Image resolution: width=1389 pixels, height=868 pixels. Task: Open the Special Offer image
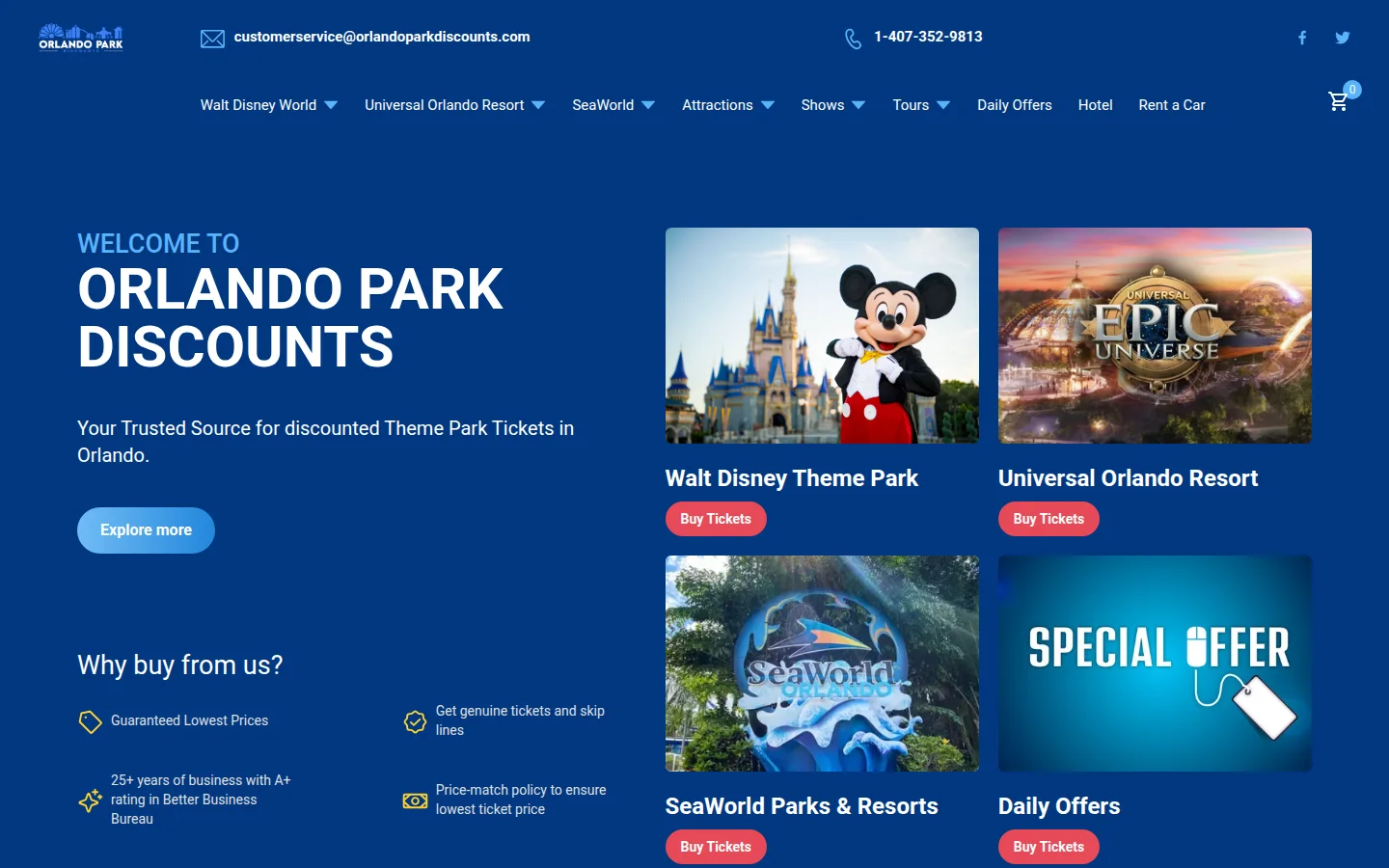tap(1155, 664)
